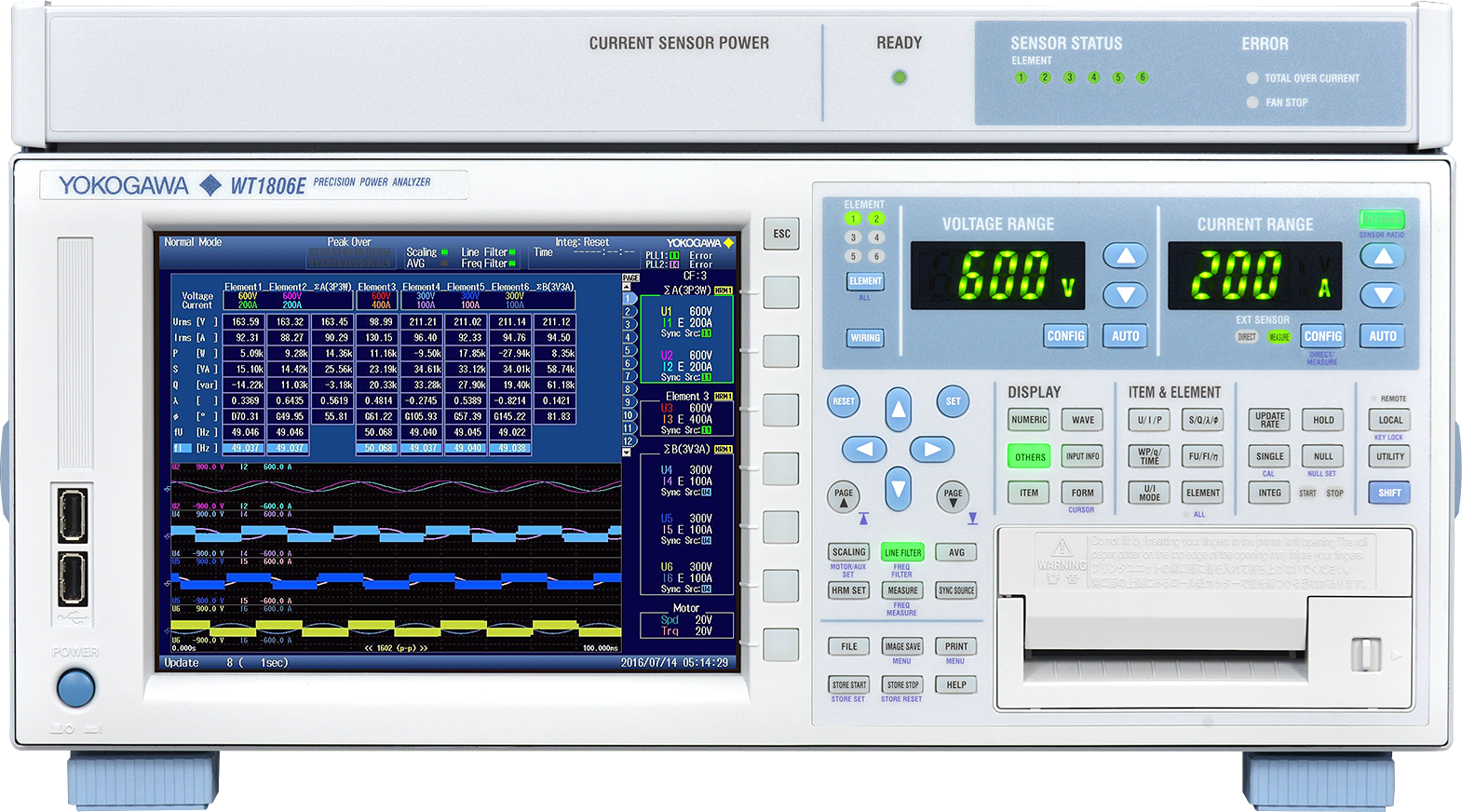Select on-screen page number 5
The height and width of the screenshot is (812, 1462).
[628, 351]
